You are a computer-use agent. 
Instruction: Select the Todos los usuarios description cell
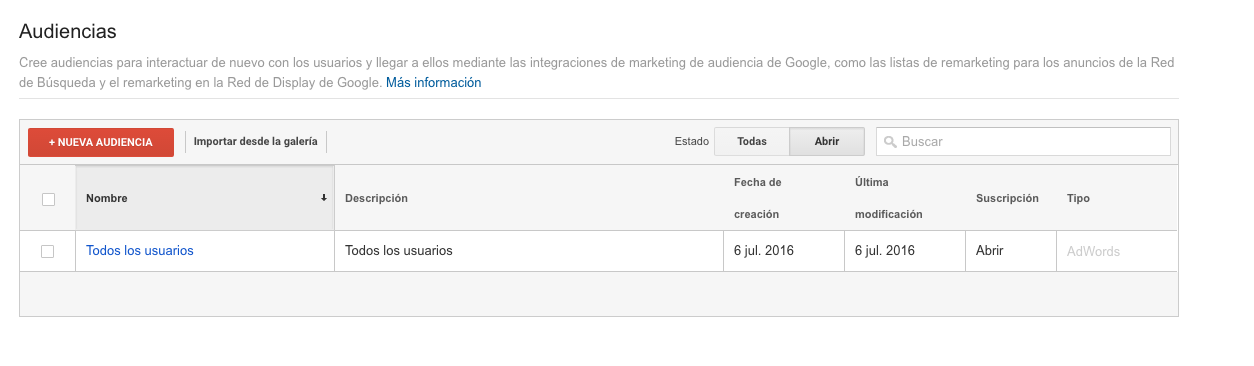529,251
